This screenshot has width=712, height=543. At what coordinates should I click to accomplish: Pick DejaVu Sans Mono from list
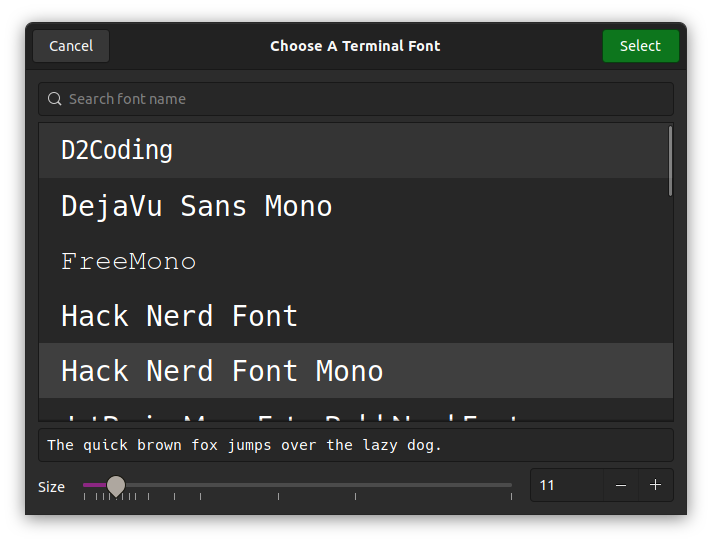pyautogui.click(x=354, y=206)
